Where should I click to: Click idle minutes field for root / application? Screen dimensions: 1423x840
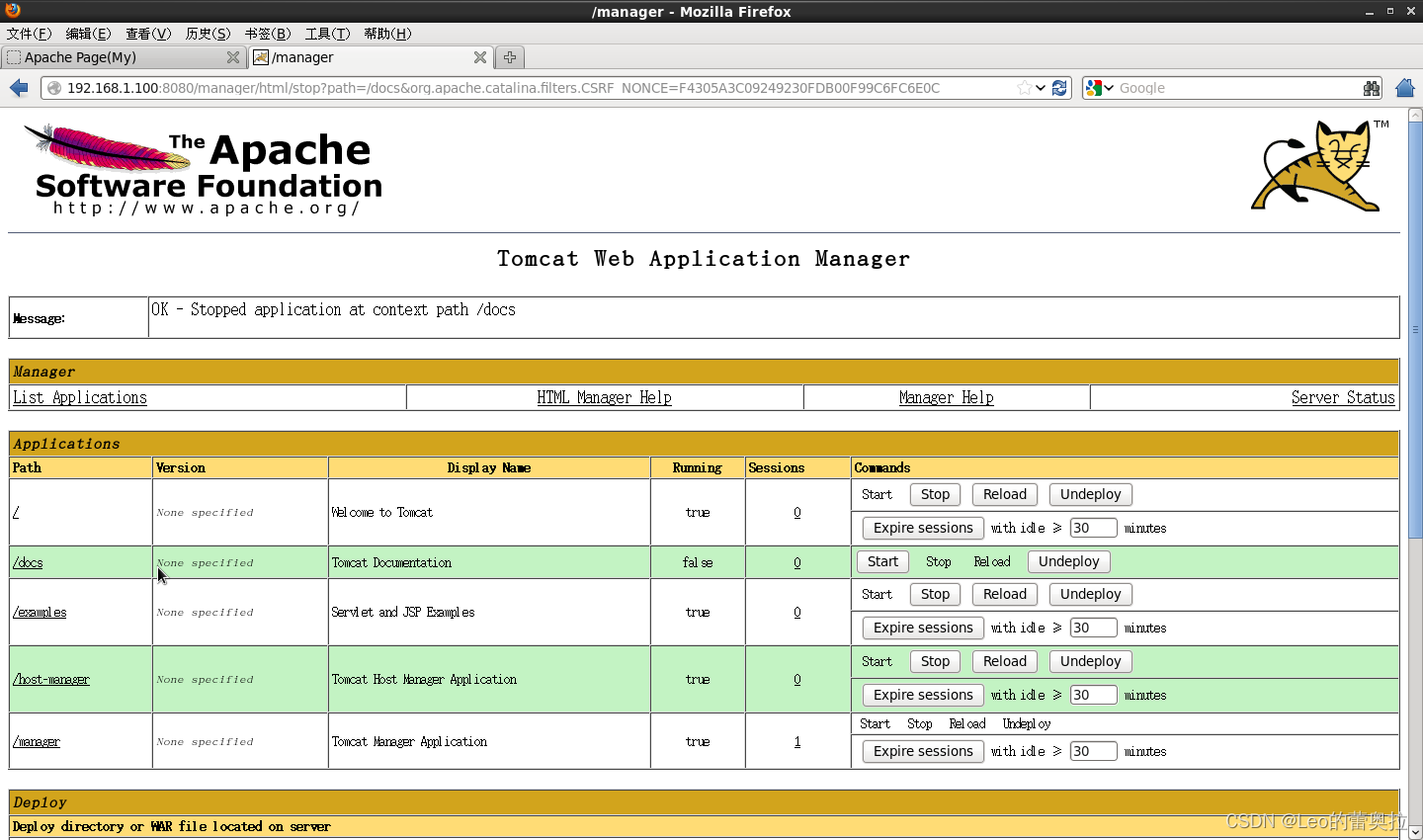pos(1093,528)
